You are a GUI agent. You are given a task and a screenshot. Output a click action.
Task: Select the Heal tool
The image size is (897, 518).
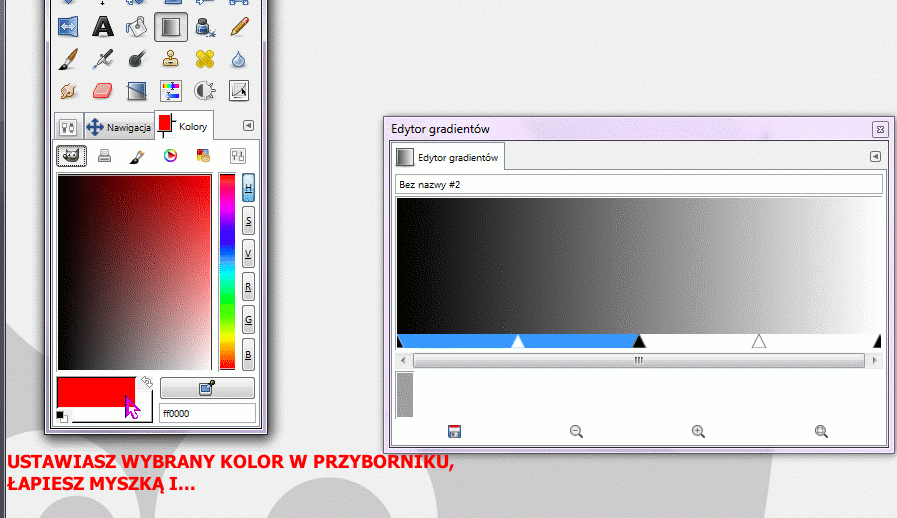pyautogui.click(x=205, y=59)
